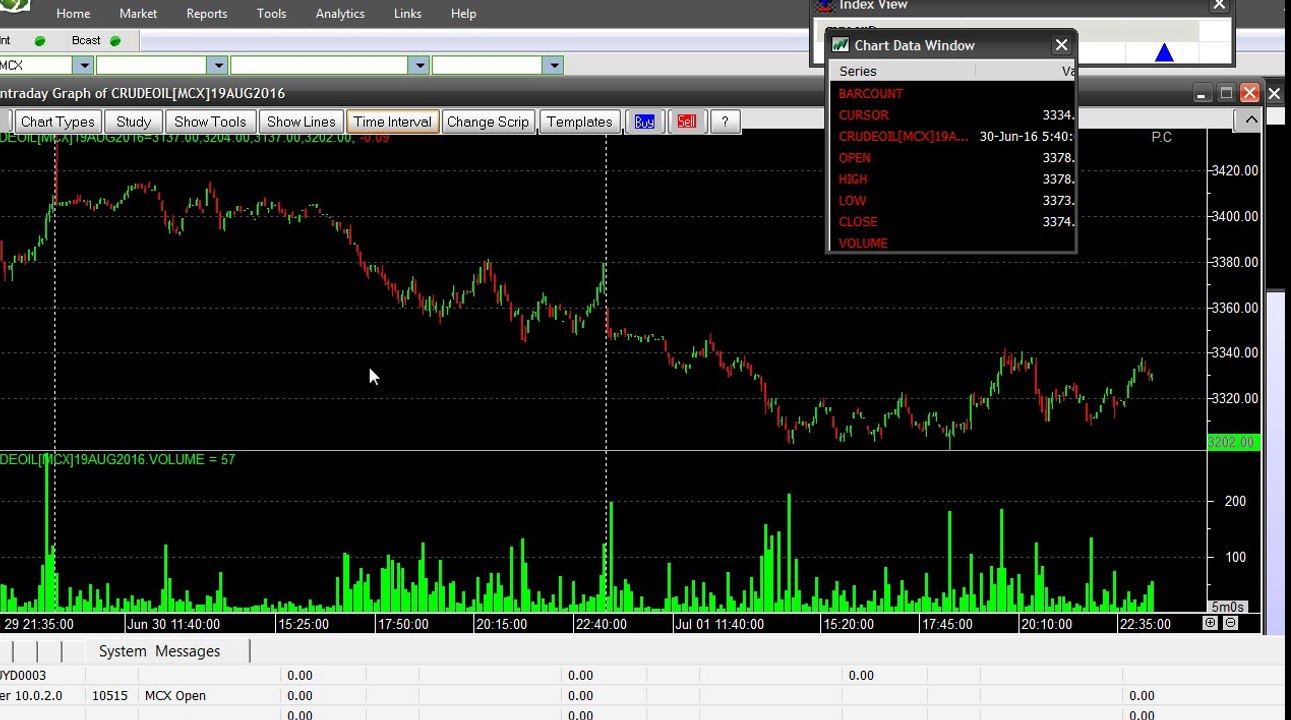Select the CLOSE row in data window
The width and height of the screenshot is (1291, 720).
[x=953, y=222]
